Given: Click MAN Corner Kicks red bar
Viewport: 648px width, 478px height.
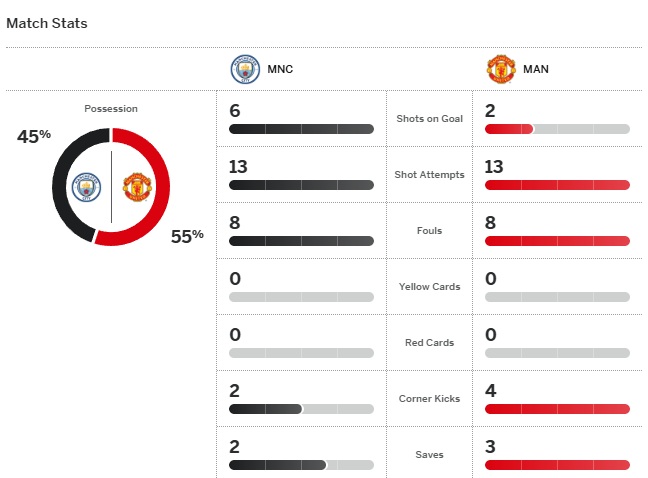Looking at the screenshot, I should 557,409.
